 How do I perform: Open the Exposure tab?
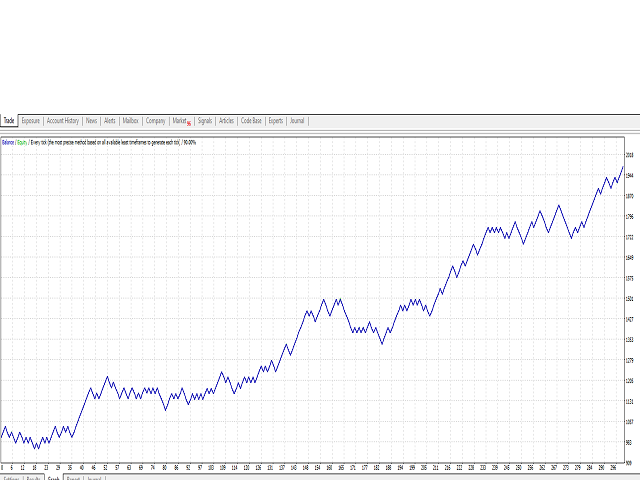click(31, 120)
